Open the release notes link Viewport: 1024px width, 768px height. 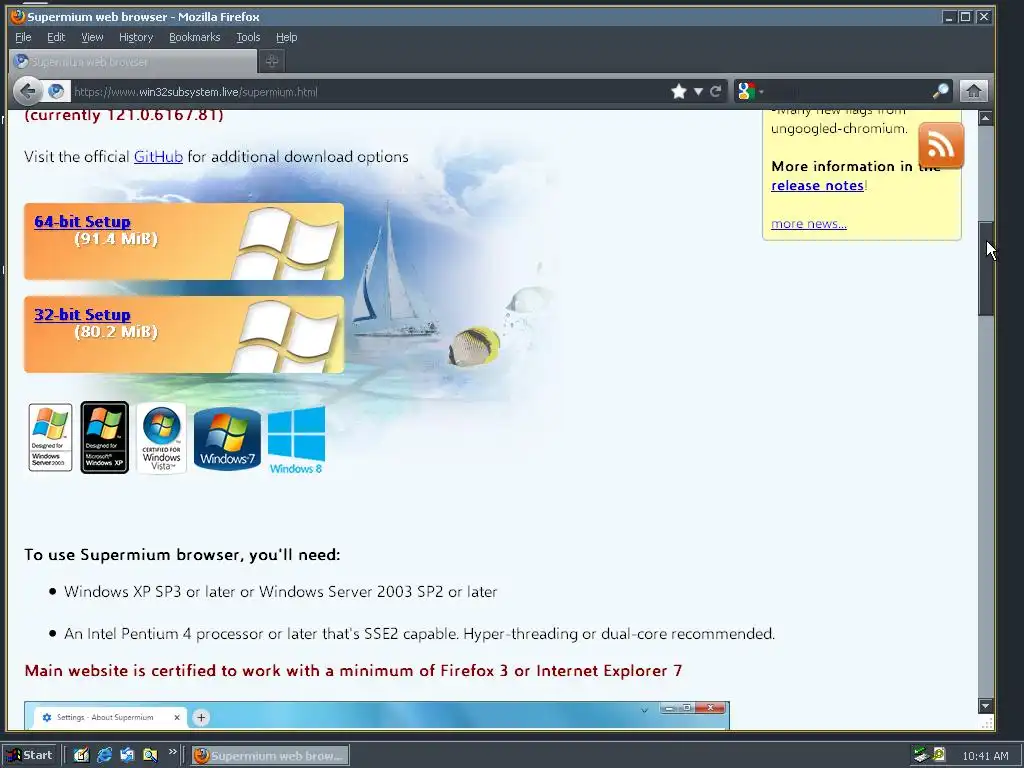click(x=818, y=185)
